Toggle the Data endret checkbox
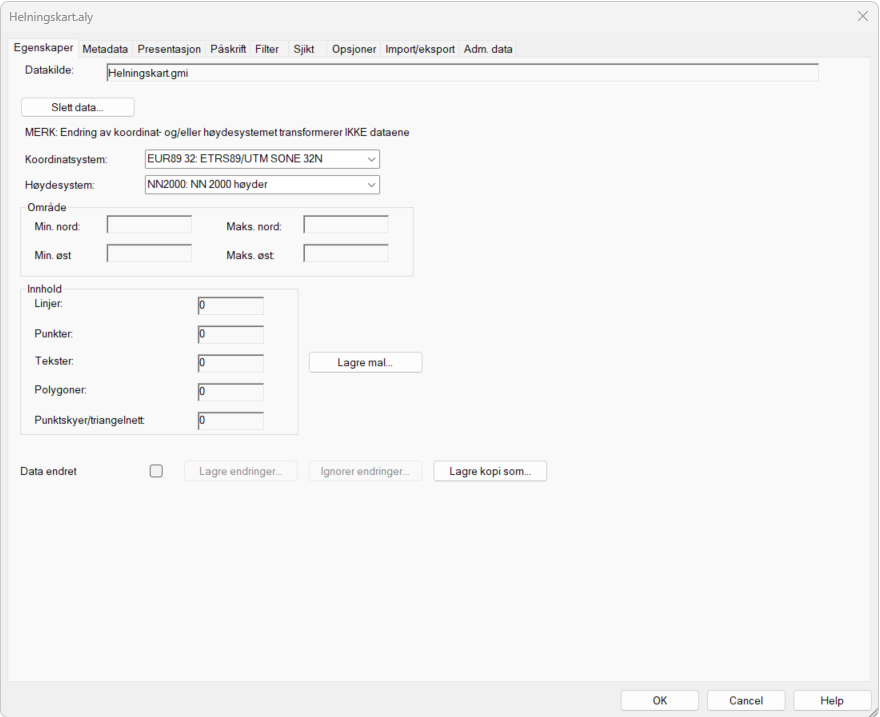Viewport: 880px width, 717px height. click(156, 471)
